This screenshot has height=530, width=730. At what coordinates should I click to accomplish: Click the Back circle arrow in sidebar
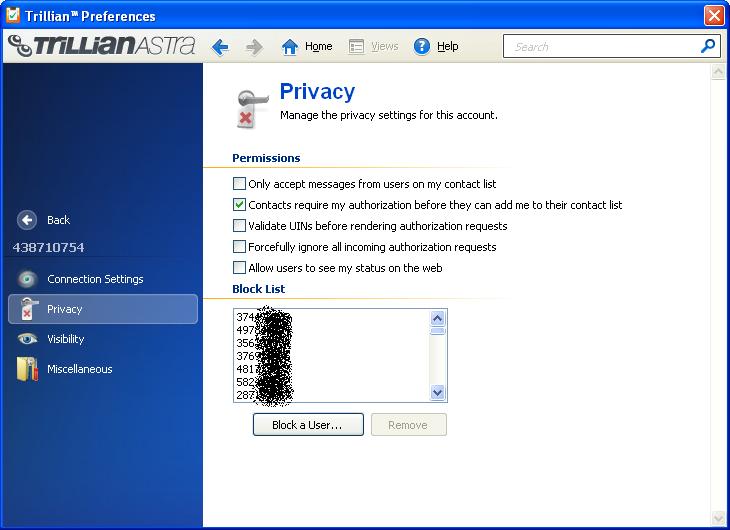click(x=27, y=220)
